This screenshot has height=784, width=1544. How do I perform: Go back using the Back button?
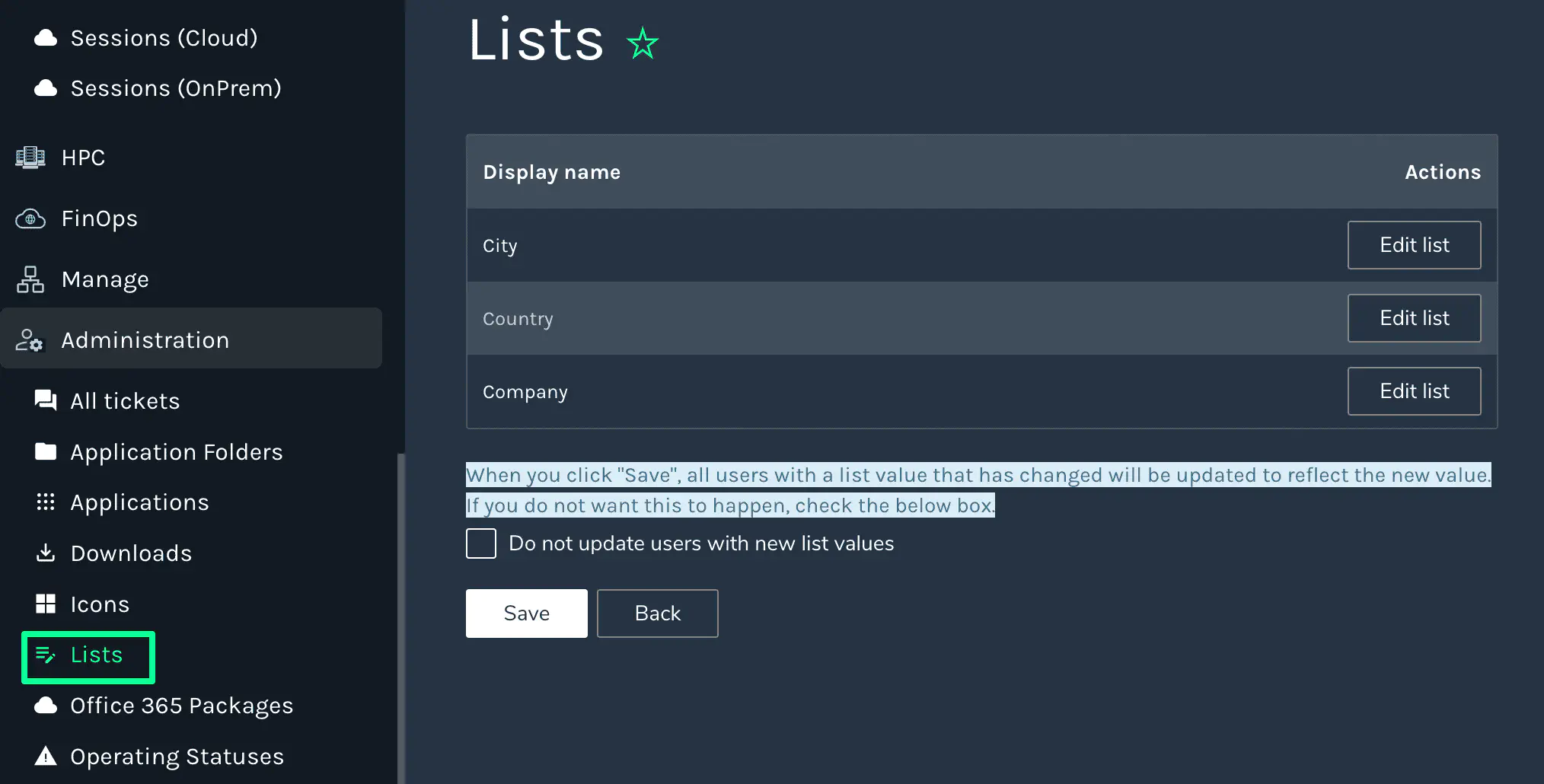click(657, 613)
